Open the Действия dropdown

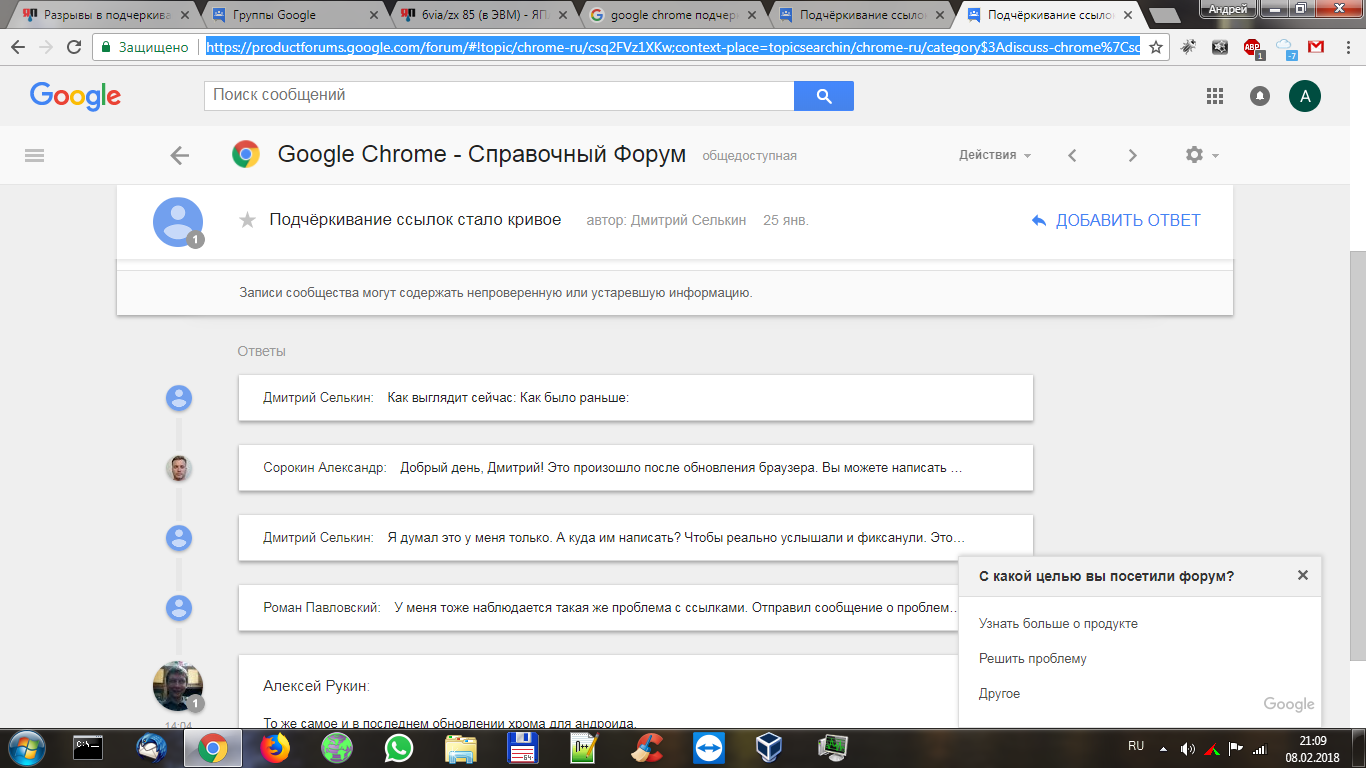point(995,155)
